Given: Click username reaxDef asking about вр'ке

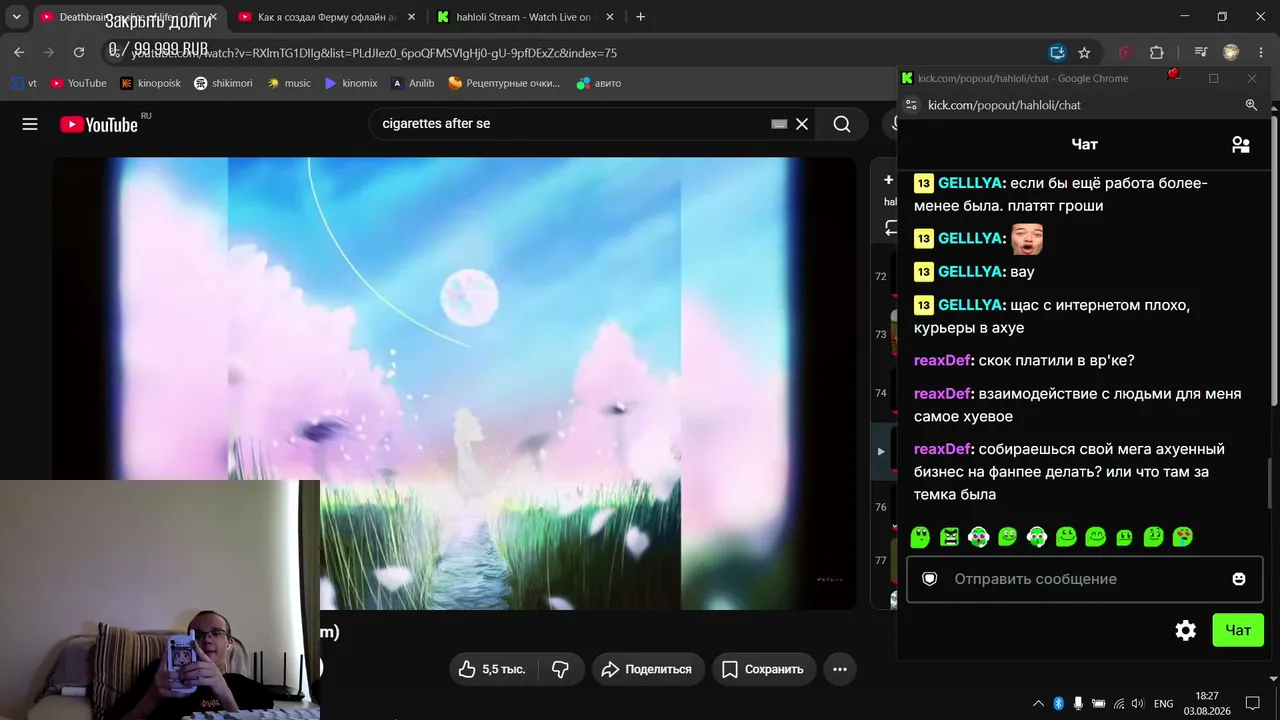Looking at the screenshot, I should (942, 360).
